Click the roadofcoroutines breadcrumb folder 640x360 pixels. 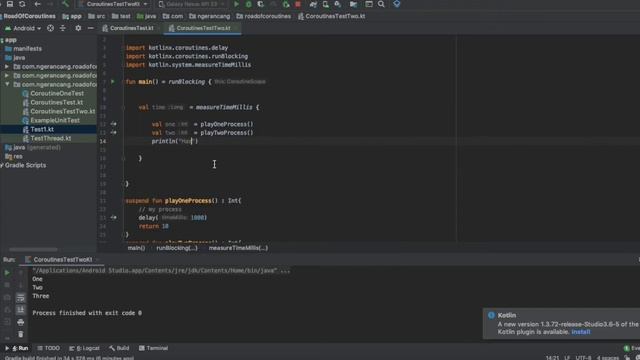coord(264,16)
